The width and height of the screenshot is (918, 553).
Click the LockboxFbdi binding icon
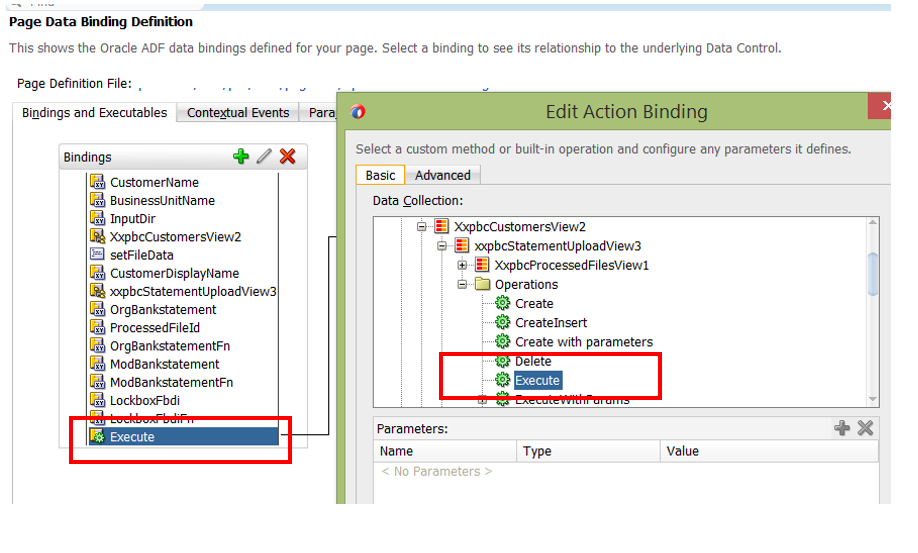tap(97, 400)
